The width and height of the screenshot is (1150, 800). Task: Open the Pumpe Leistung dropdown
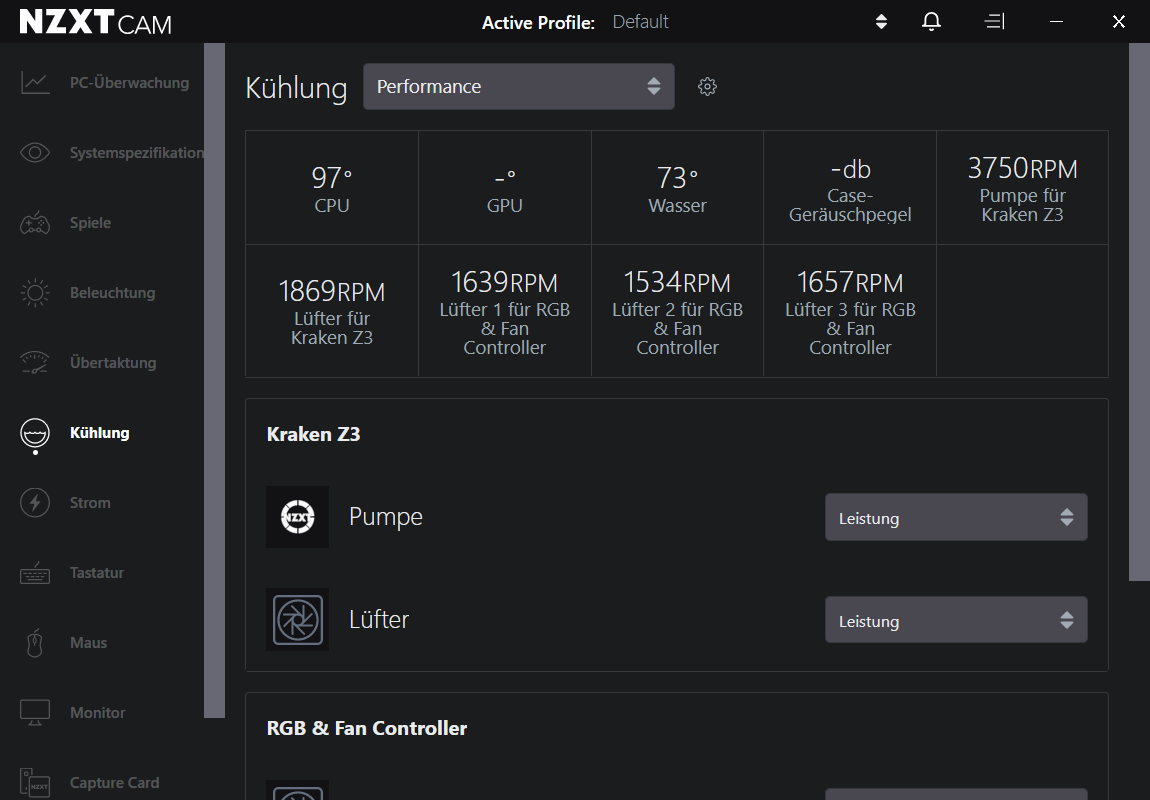click(956, 517)
